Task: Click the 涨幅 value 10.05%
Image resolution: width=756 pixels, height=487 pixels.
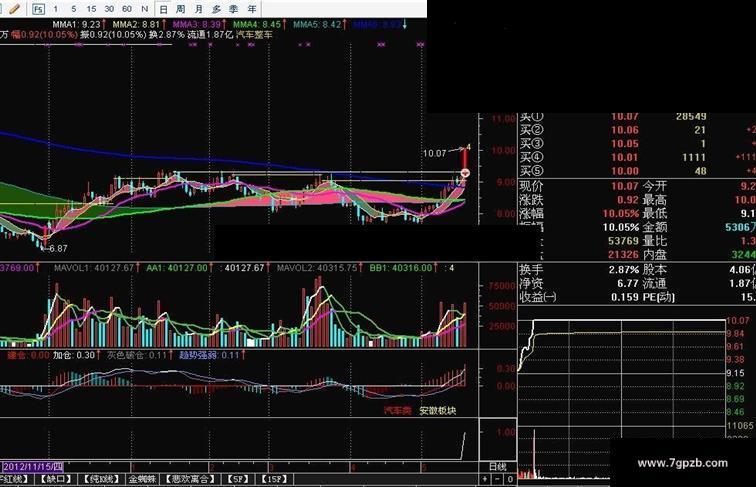Action: pos(621,213)
